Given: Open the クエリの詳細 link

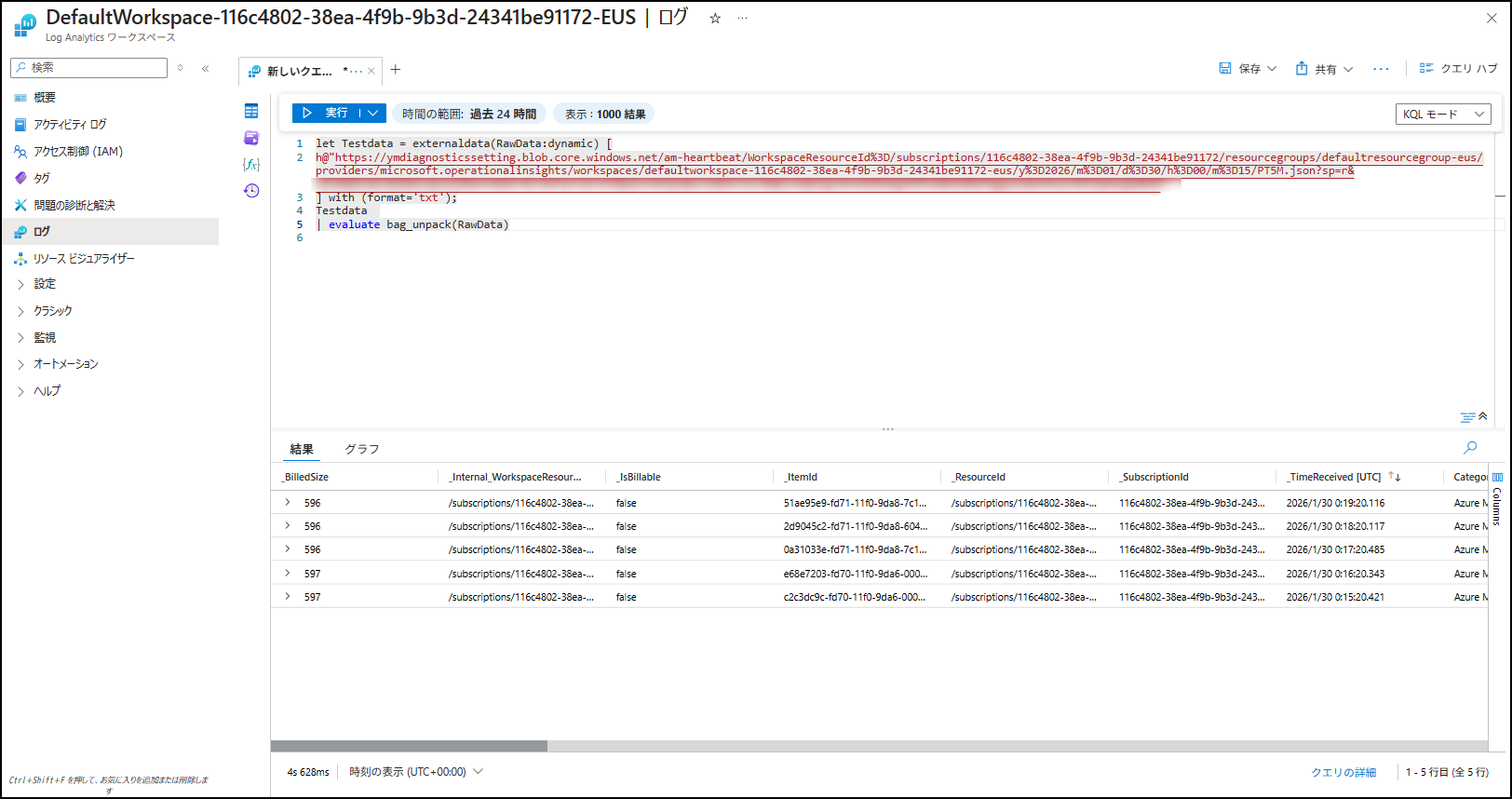Looking at the screenshot, I should click(1343, 772).
